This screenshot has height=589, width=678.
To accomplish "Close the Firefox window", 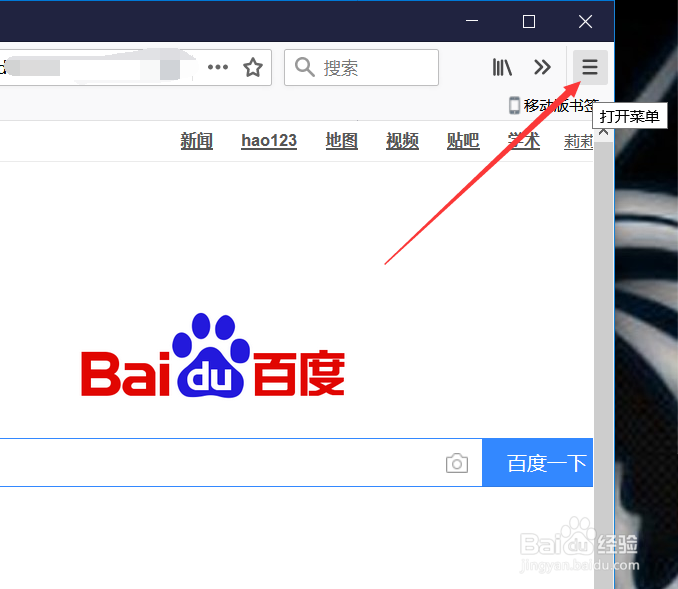I will tap(585, 21).
